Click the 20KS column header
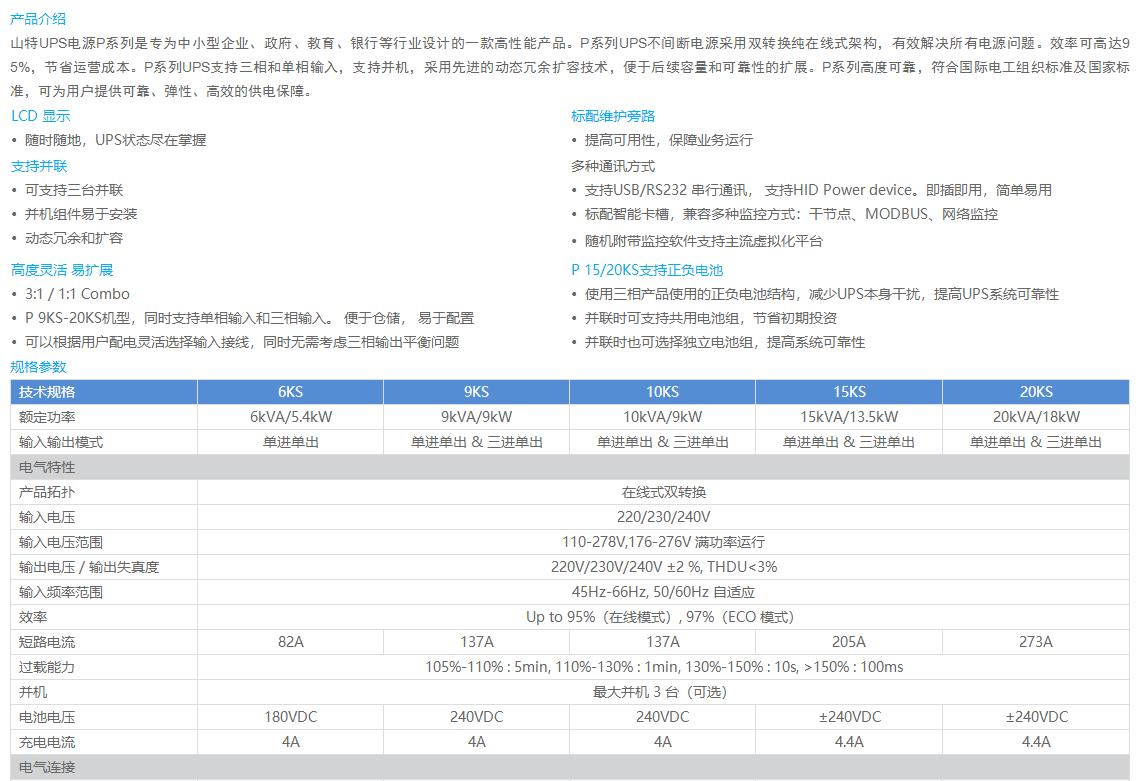 1034,392
